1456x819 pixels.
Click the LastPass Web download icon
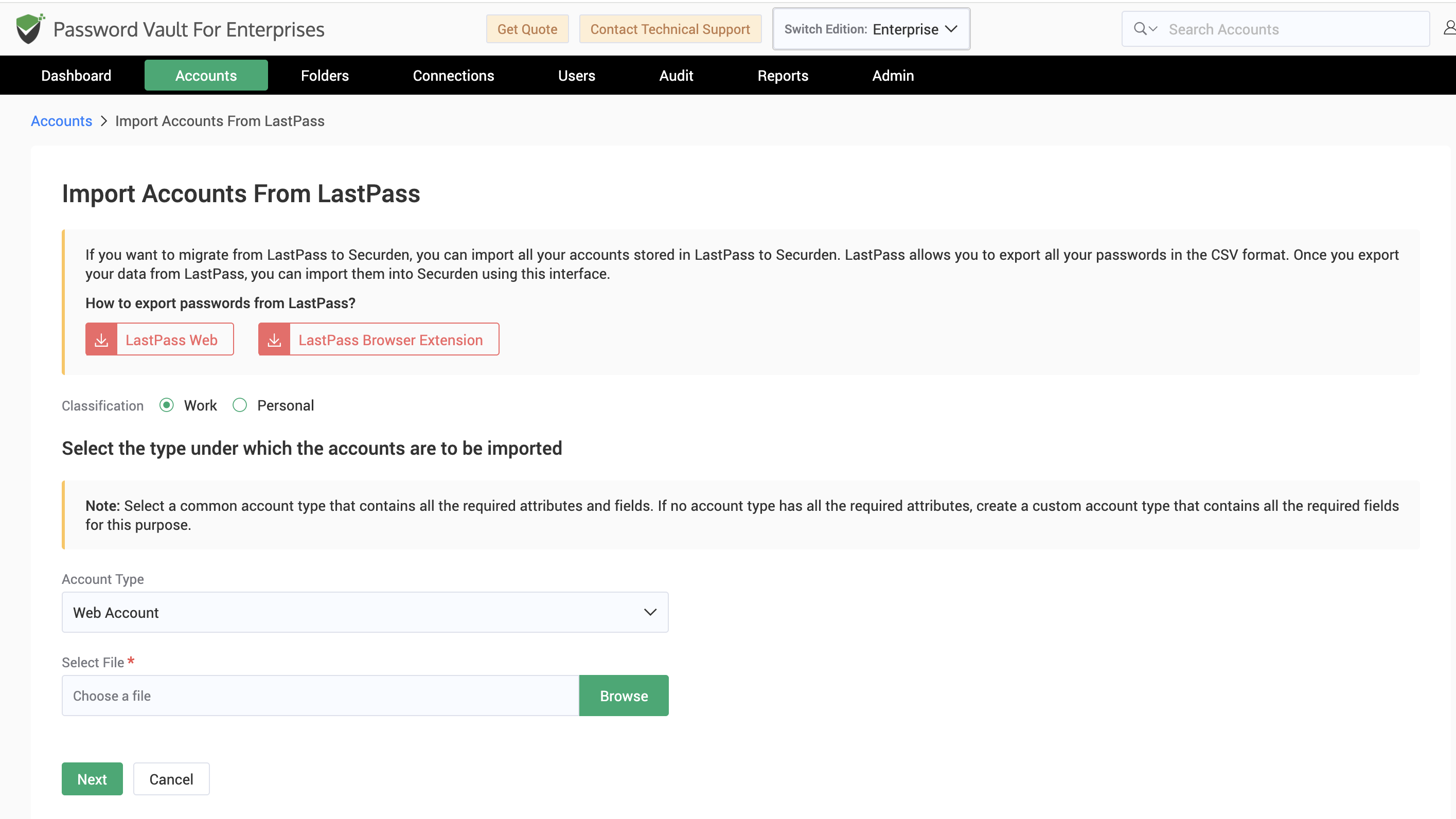tap(101, 340)
